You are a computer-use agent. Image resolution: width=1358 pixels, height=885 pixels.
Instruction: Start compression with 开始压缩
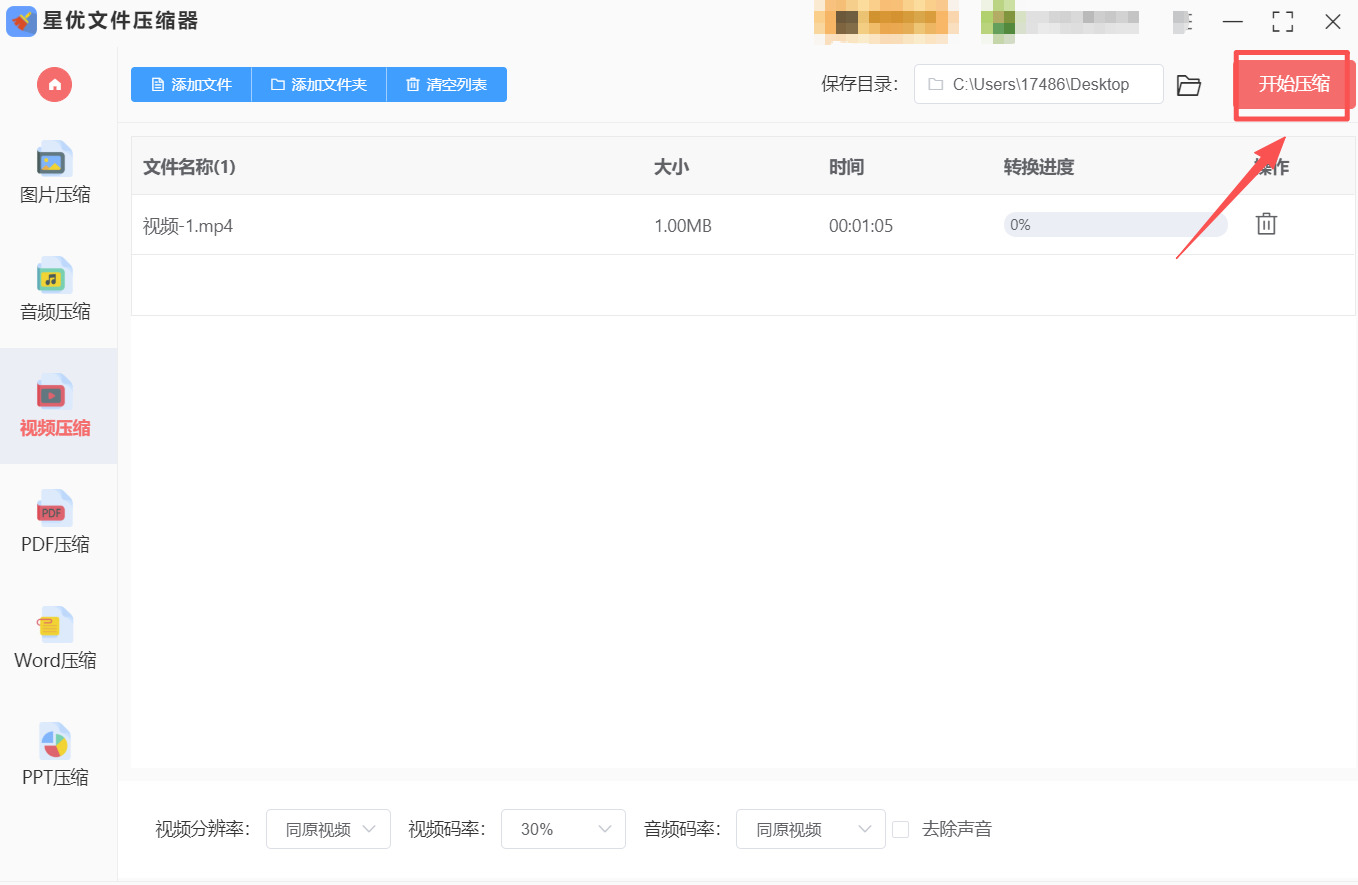(1292, 84)
